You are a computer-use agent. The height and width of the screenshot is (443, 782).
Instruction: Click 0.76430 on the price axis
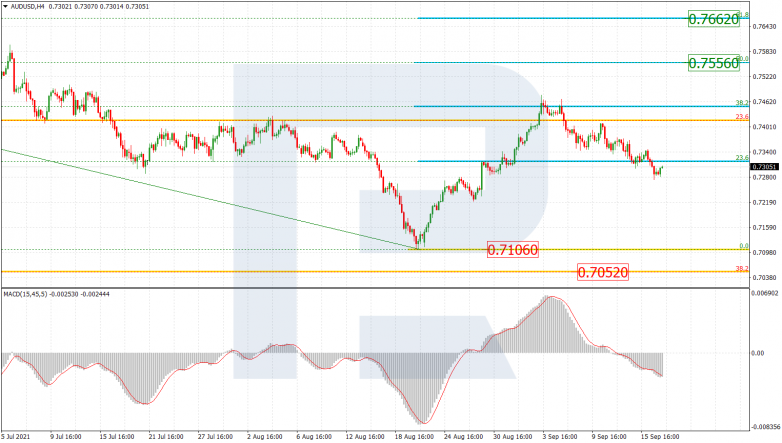765,26
